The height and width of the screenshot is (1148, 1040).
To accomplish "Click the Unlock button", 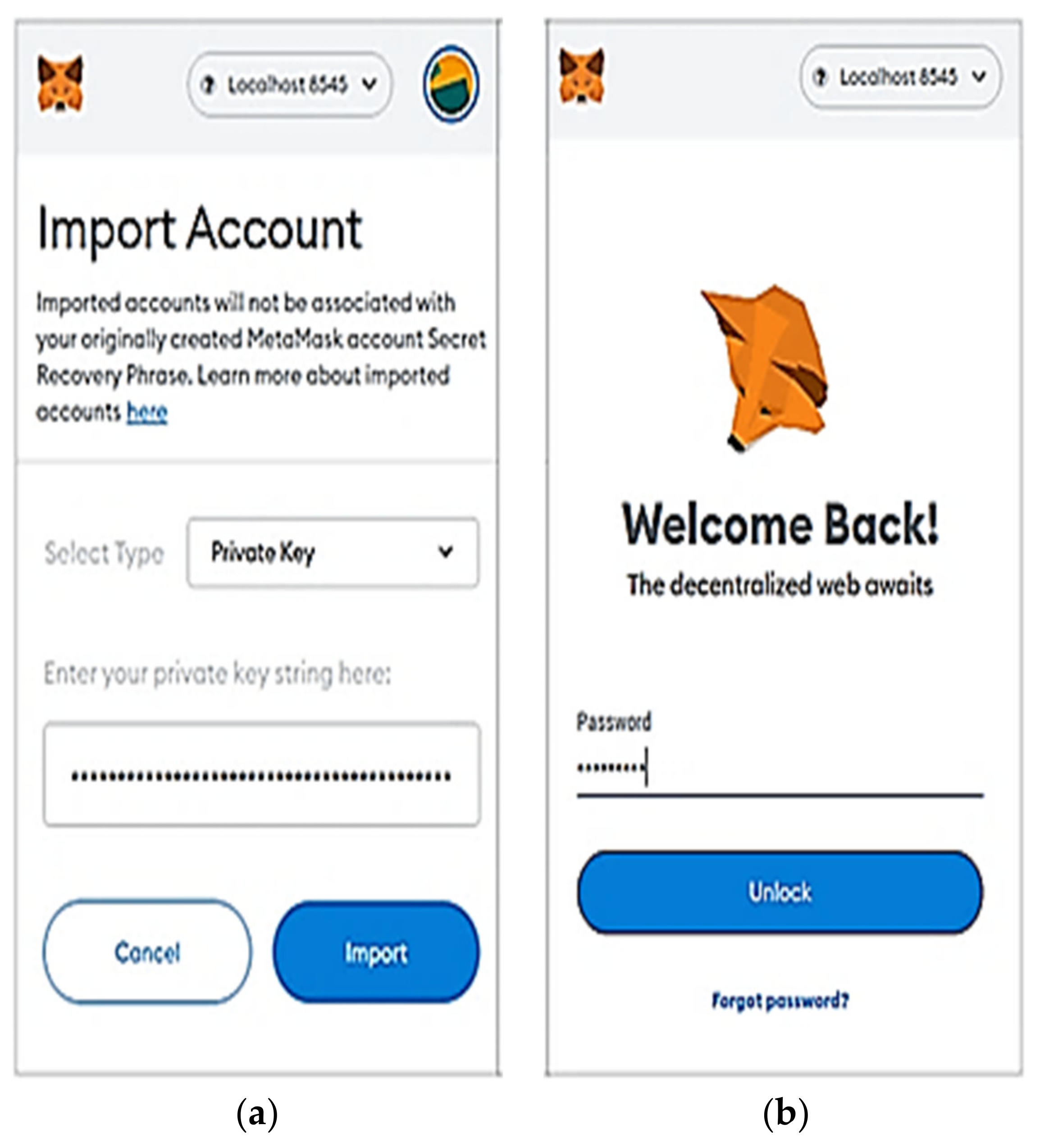I will click(x=780, y=892).
